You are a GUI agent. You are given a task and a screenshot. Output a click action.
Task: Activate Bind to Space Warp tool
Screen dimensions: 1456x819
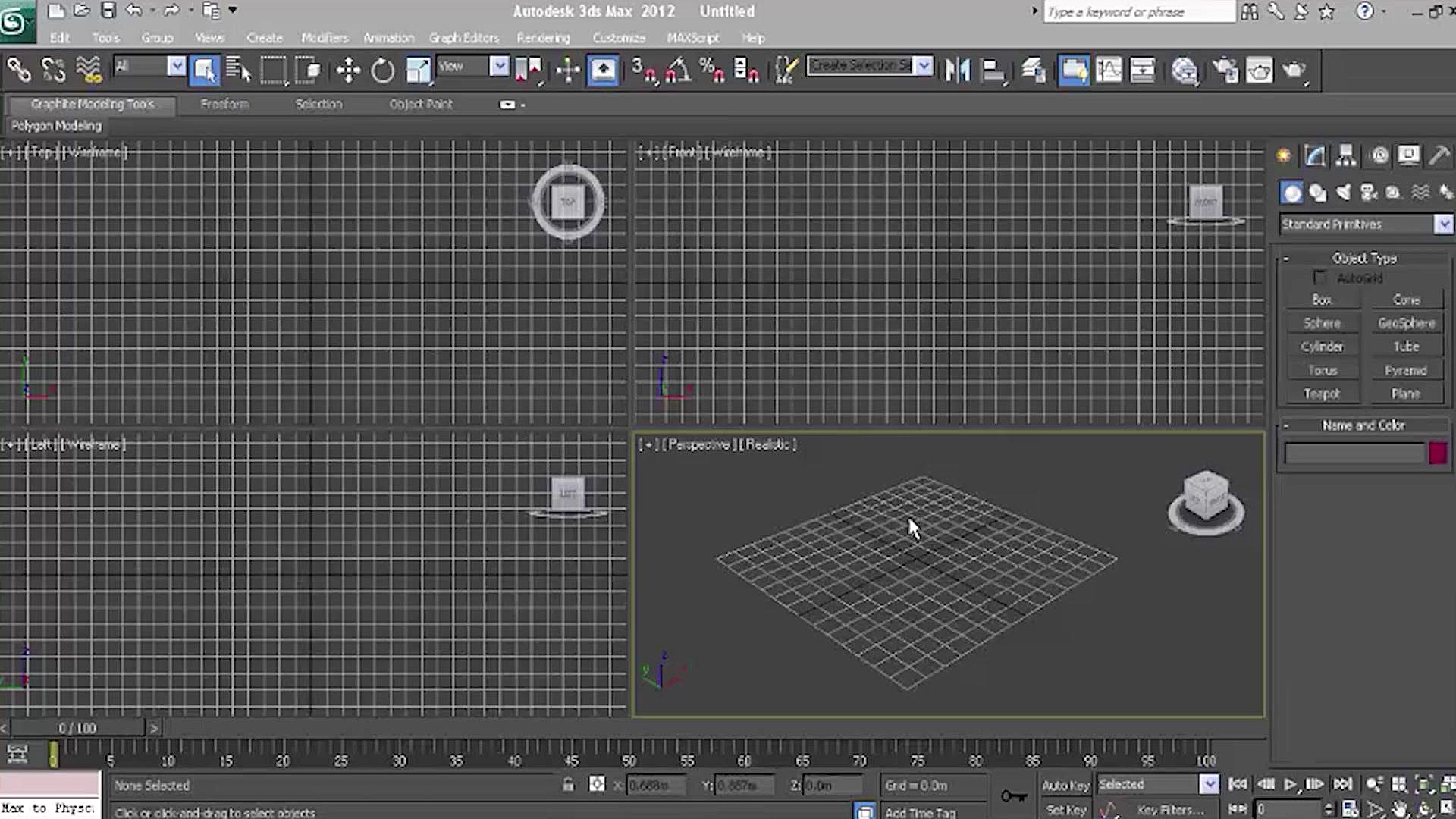pyautogui.click(x=89, y=70)
